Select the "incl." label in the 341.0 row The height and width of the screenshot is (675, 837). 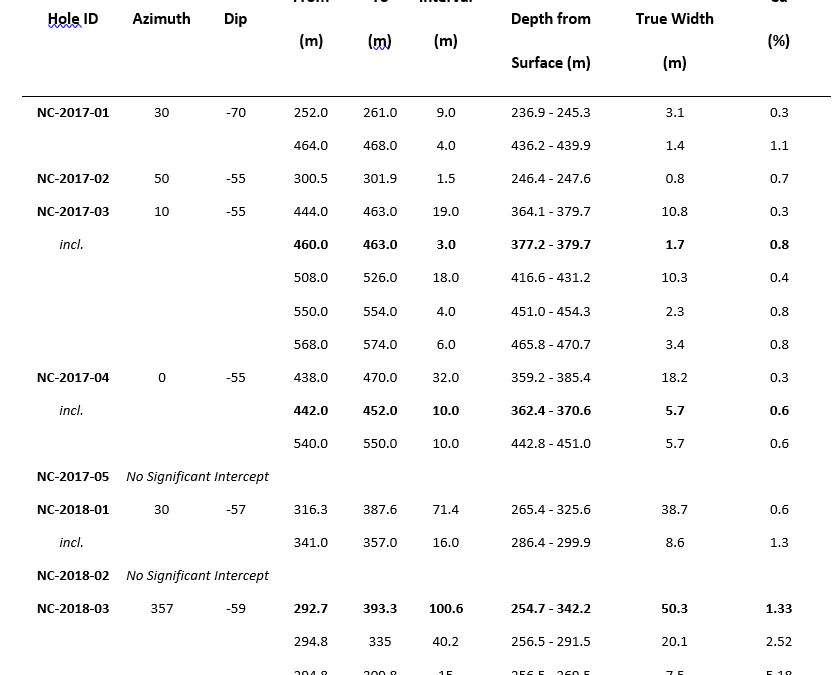(x=72, y=543)
